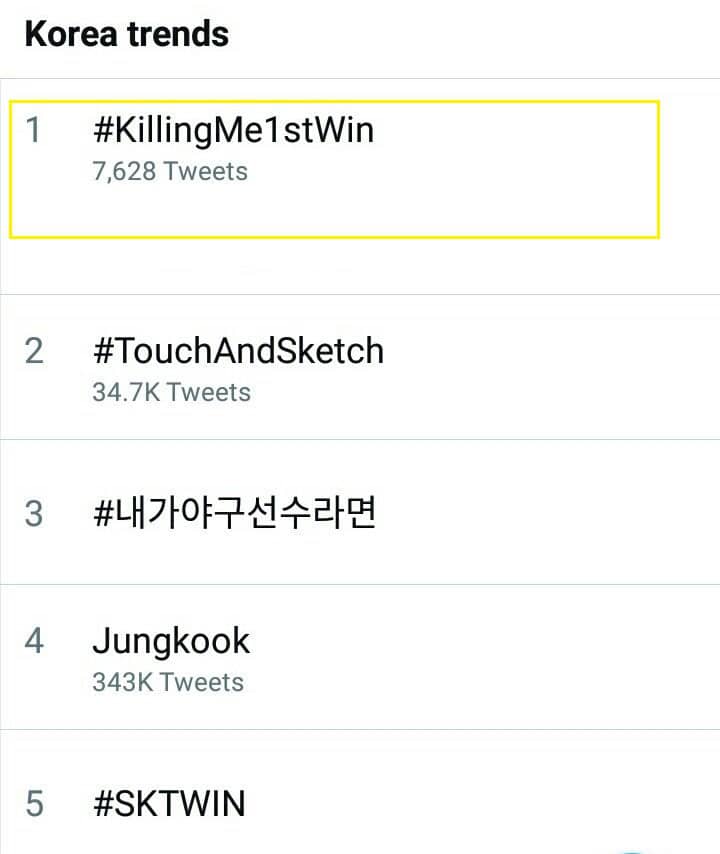Open the #TouchAndSketch hashtag

[x=237, y=351]
